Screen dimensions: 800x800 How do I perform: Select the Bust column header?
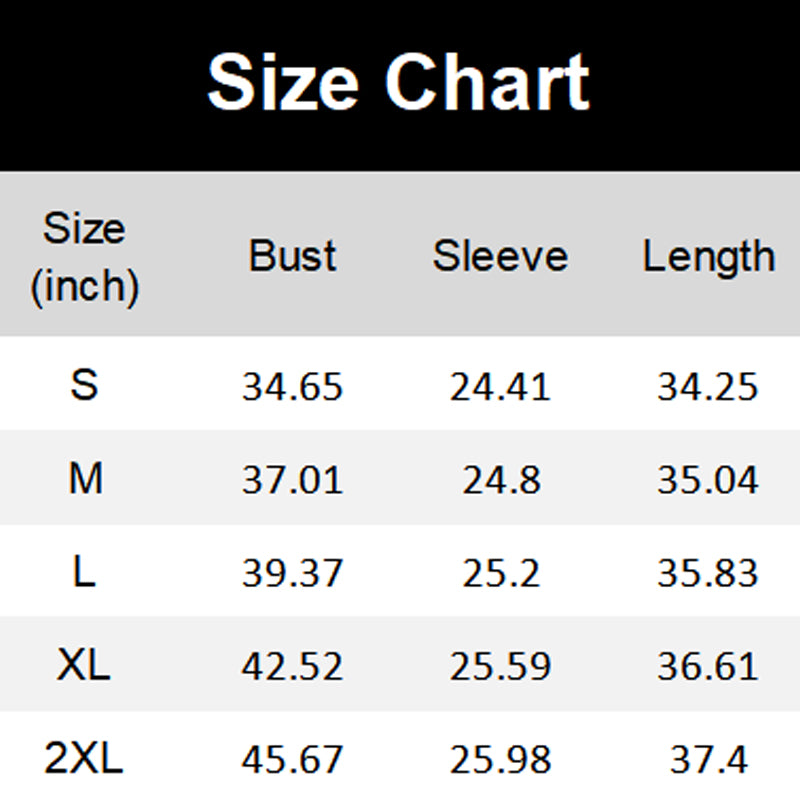click(x=292, y=256)
